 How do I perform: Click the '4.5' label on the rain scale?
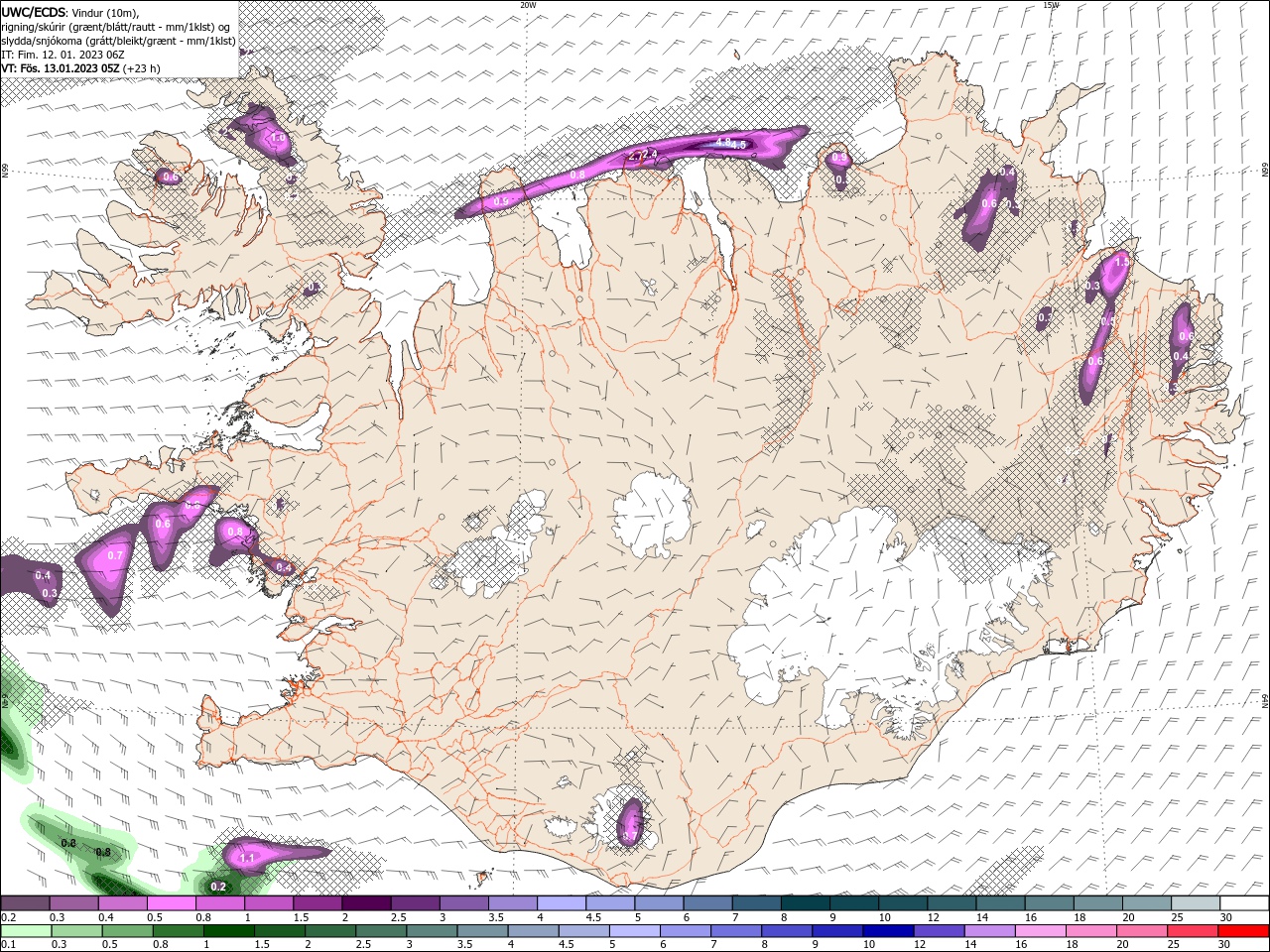(x=567, y=945)
